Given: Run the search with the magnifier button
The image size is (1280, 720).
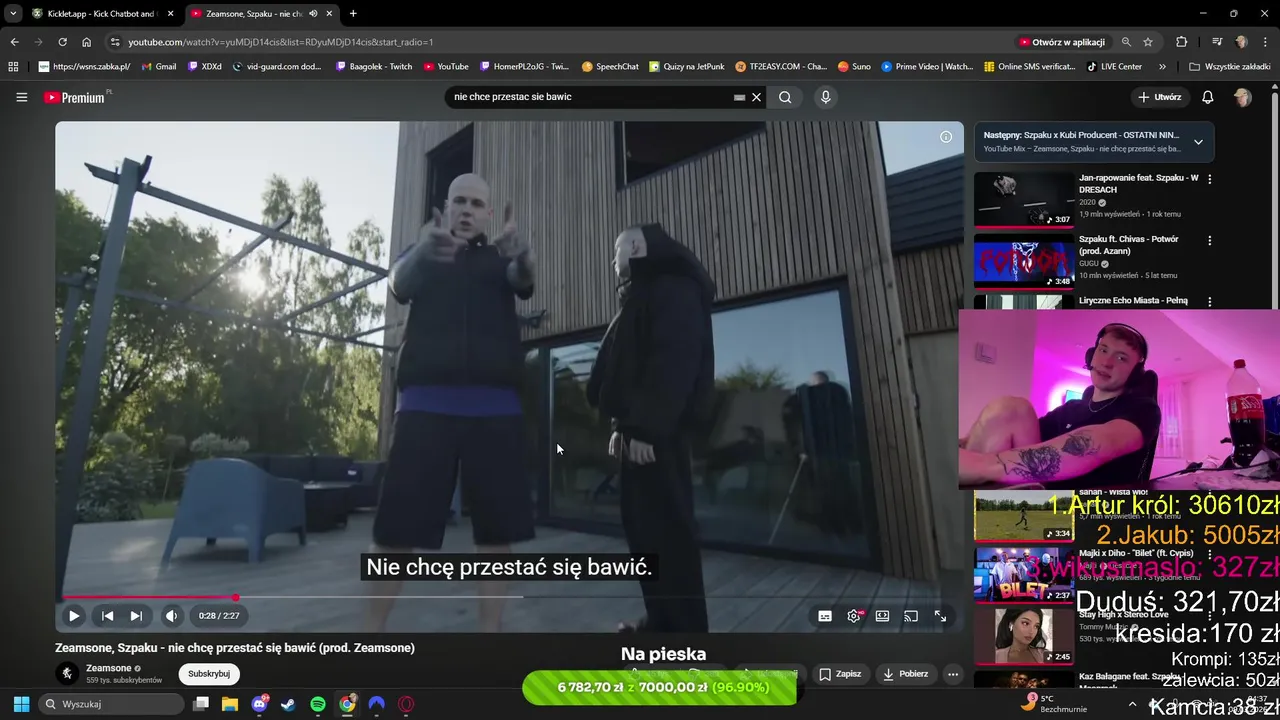Looking at the screenshot, I should coord(785,97).
